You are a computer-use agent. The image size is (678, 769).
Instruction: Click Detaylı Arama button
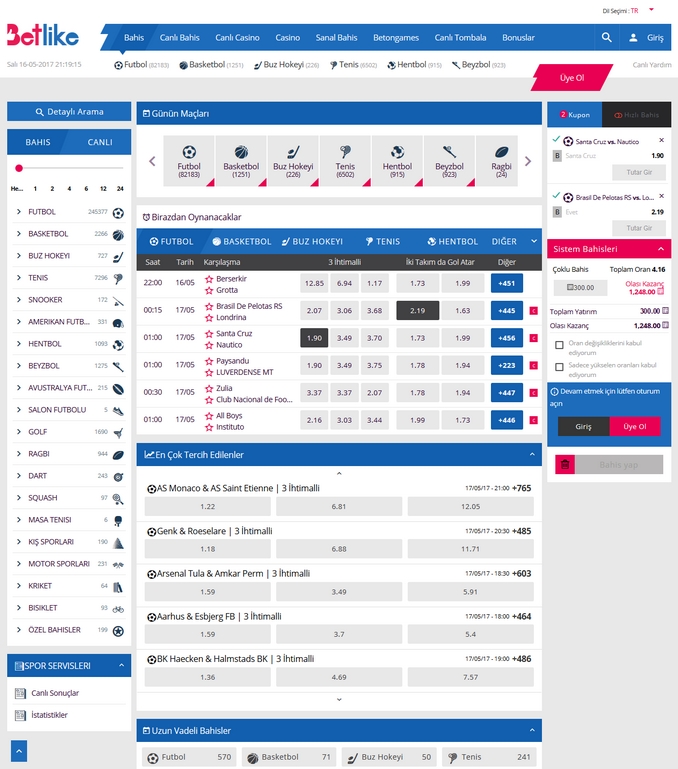point(69,112)
